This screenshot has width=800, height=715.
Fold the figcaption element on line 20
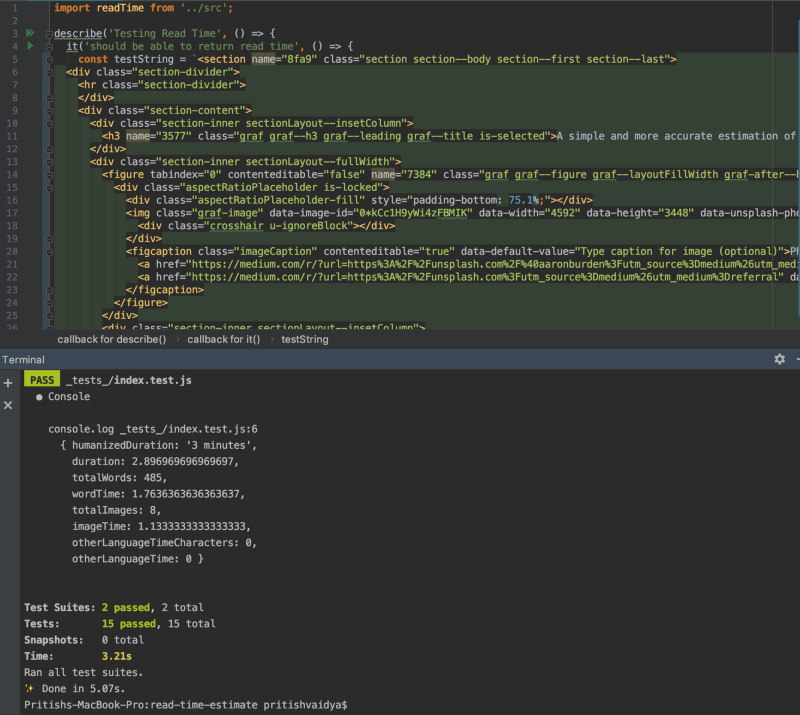[x=49, y=252]
